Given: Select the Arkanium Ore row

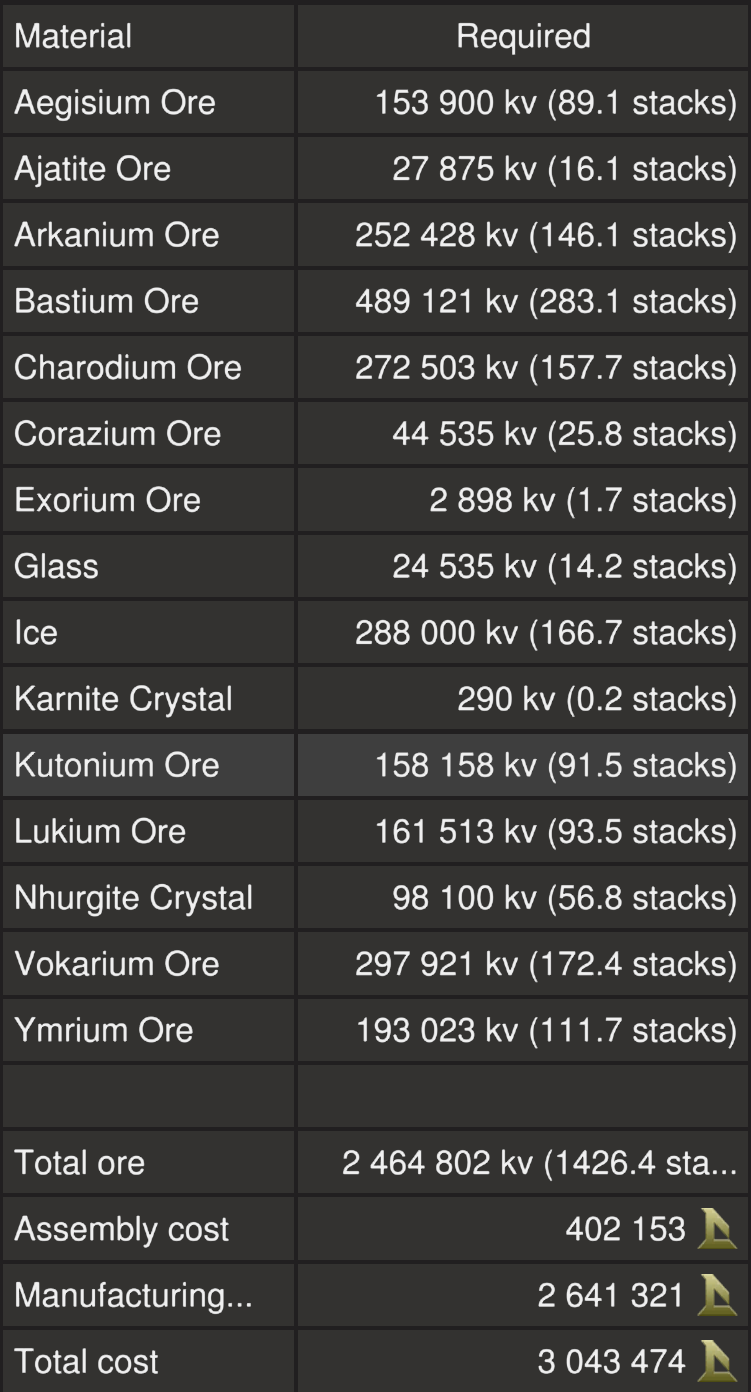Looking at the screenshot, I should pos(116,235).
